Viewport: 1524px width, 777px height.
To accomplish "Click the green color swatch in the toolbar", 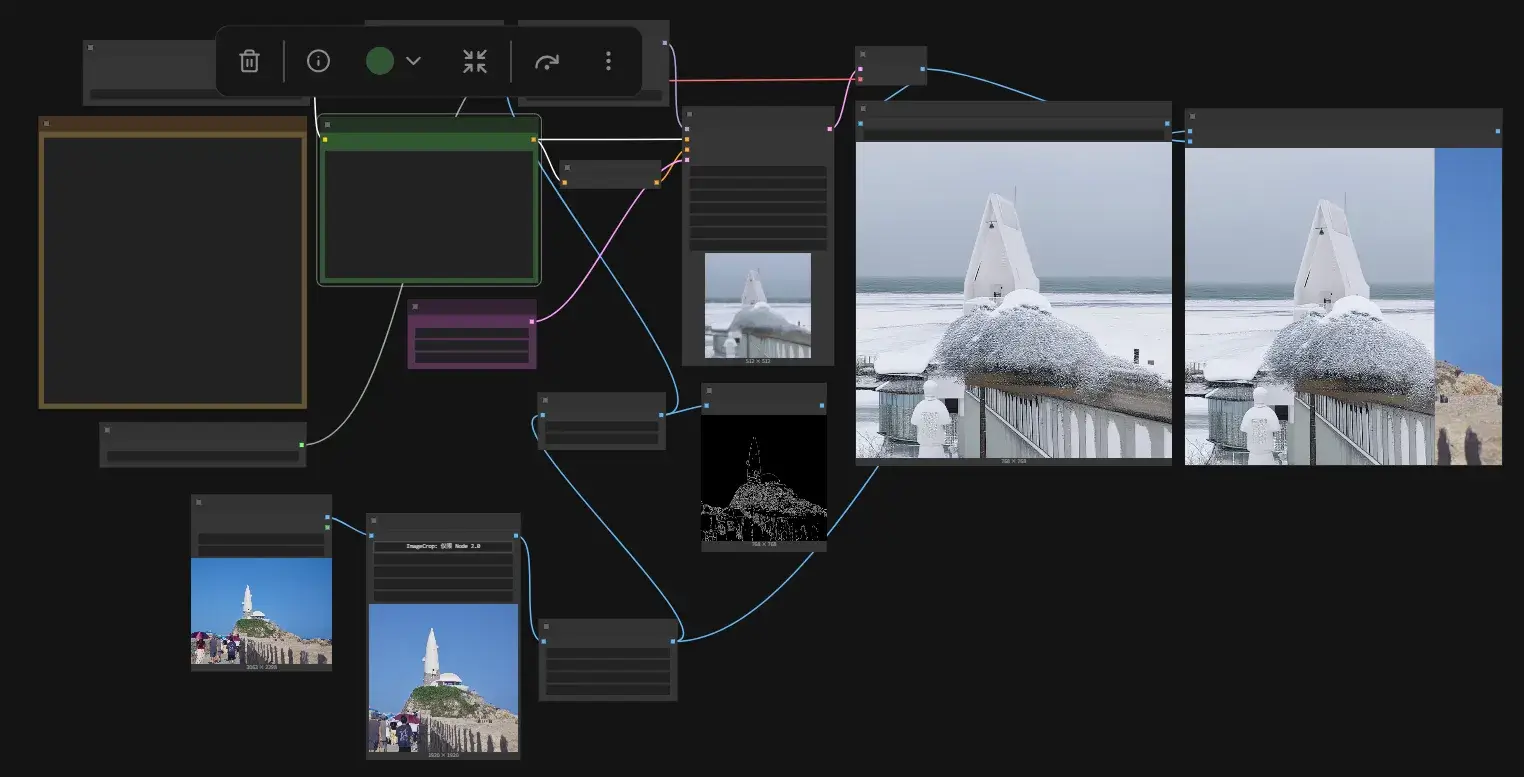I will 379,61.
